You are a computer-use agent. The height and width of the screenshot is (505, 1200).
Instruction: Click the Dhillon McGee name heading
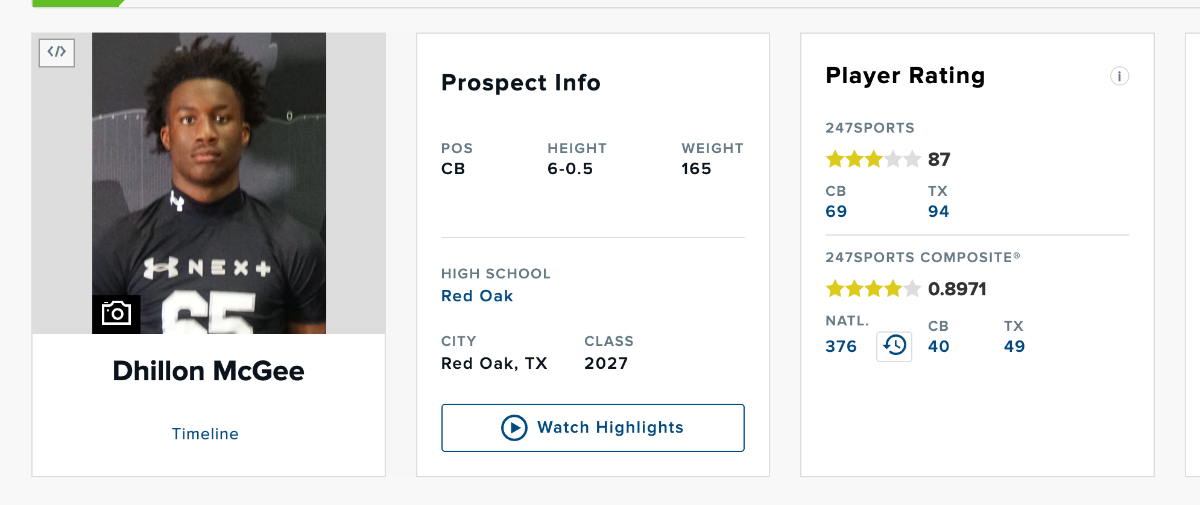coord(208,372)
